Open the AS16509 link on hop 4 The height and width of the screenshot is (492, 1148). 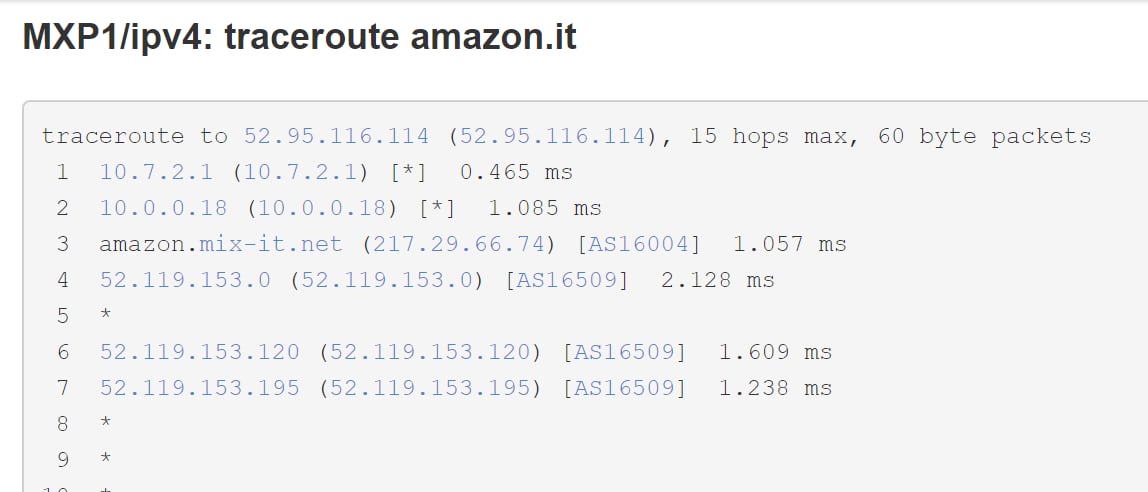coord(567,280)
